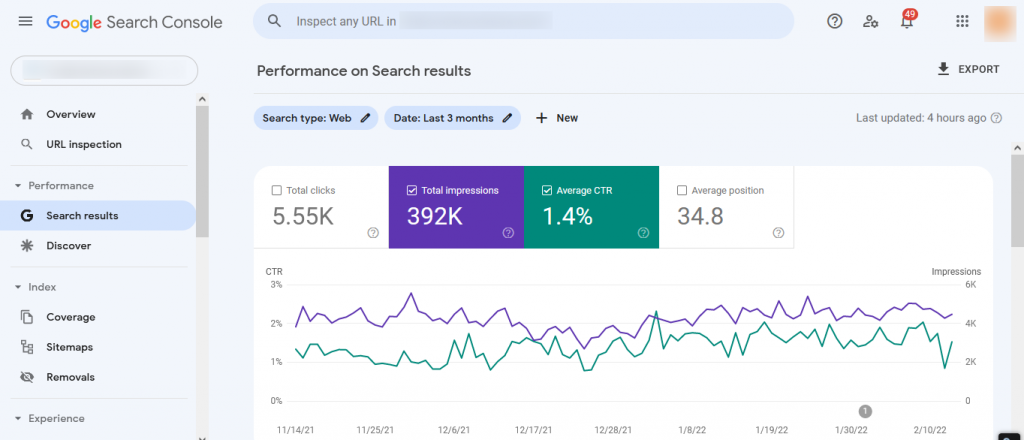
Task: Open Discover report in sidebar
Action: (x=98, y=245)
